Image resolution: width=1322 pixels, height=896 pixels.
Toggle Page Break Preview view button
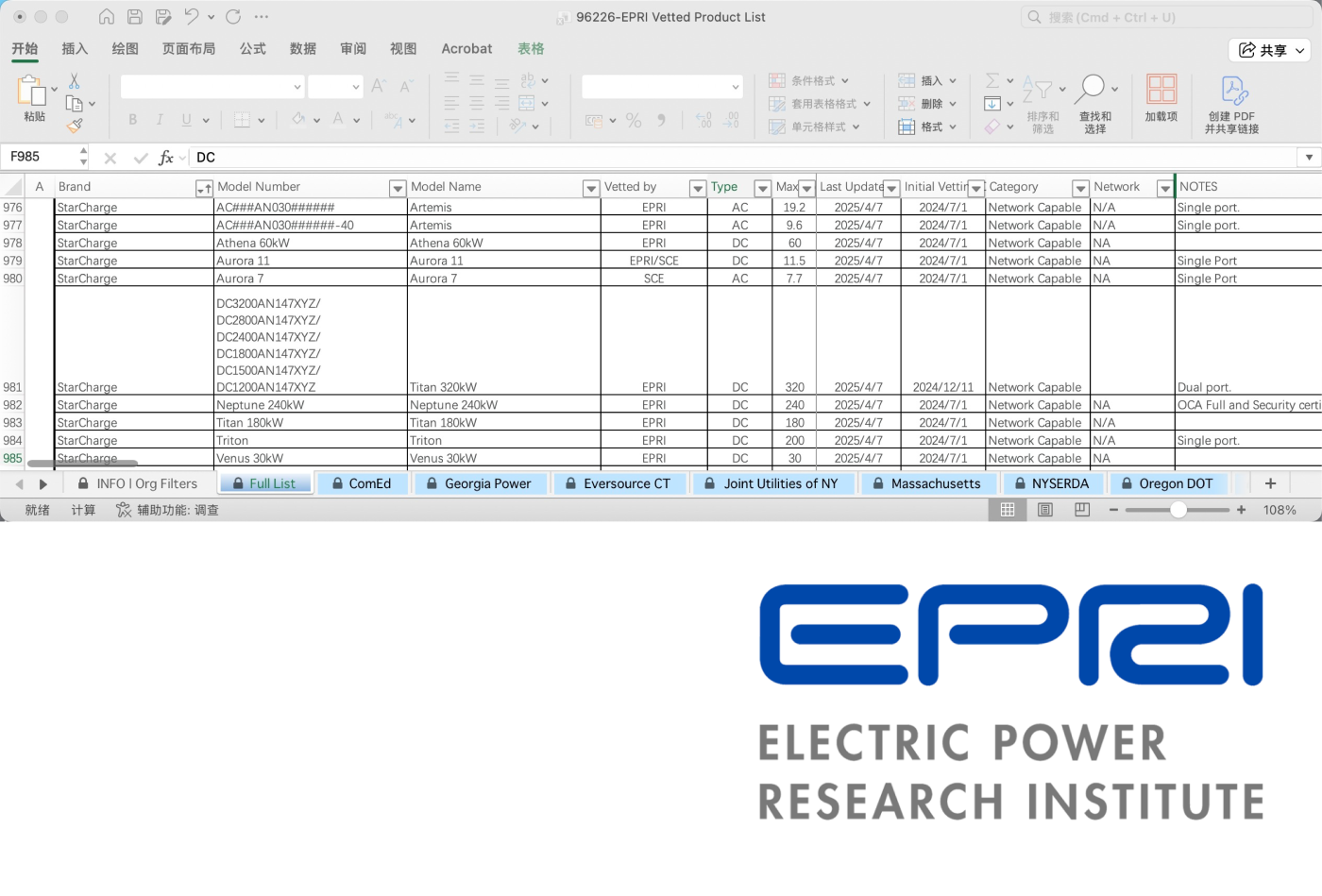(1082, 510)
